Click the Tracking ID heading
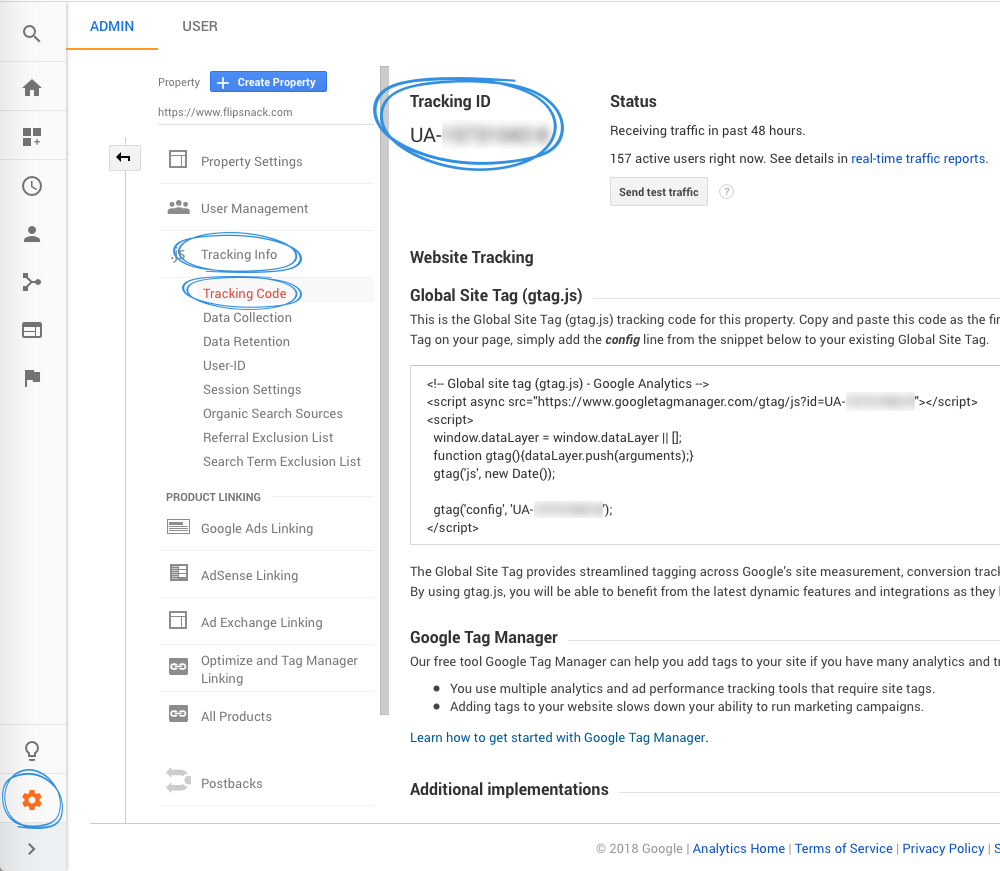Screen dimensions: 1000x871 [450, 101]
